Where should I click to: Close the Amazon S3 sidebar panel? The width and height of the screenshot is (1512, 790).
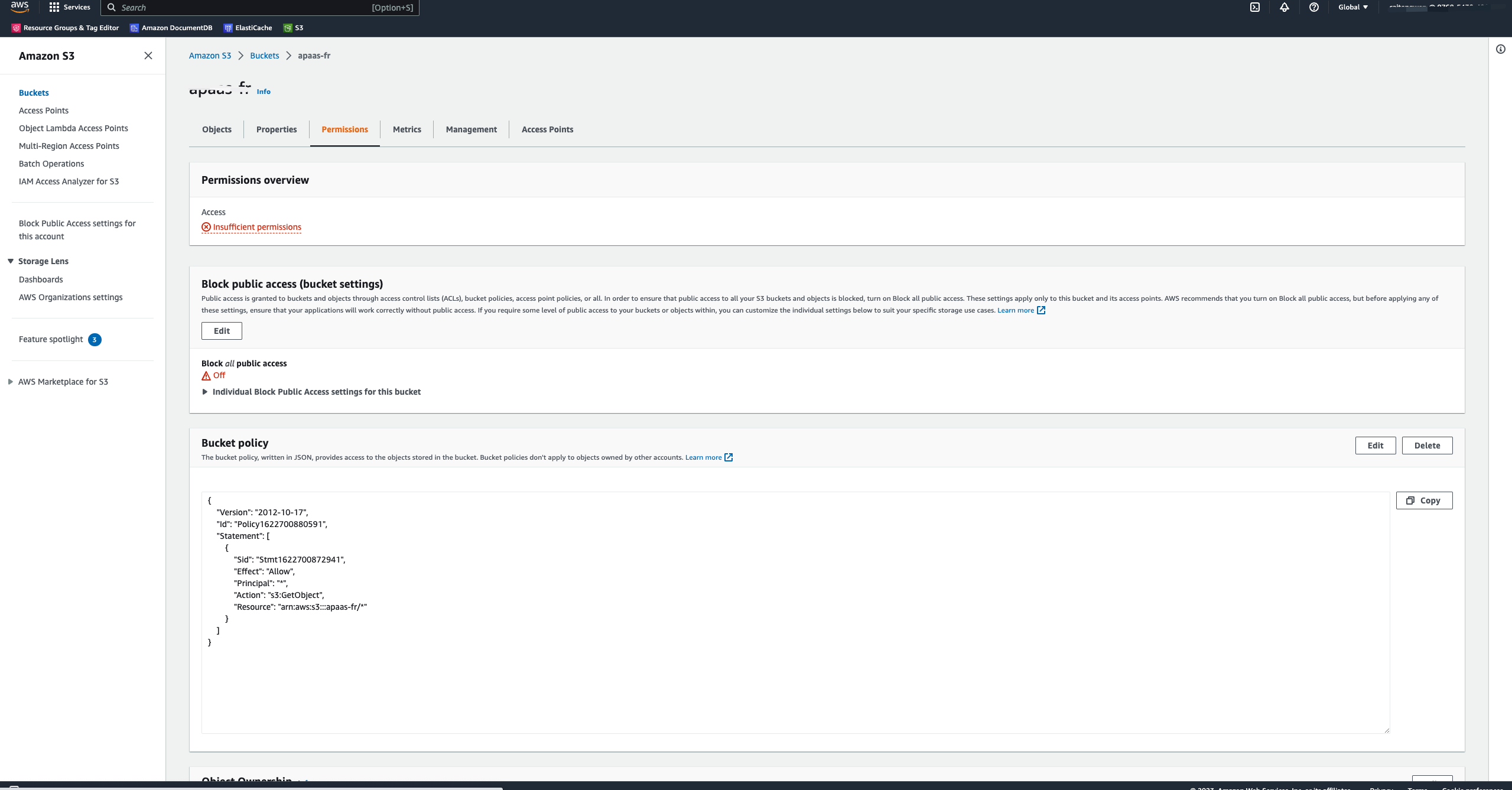[x=148, y=56]
